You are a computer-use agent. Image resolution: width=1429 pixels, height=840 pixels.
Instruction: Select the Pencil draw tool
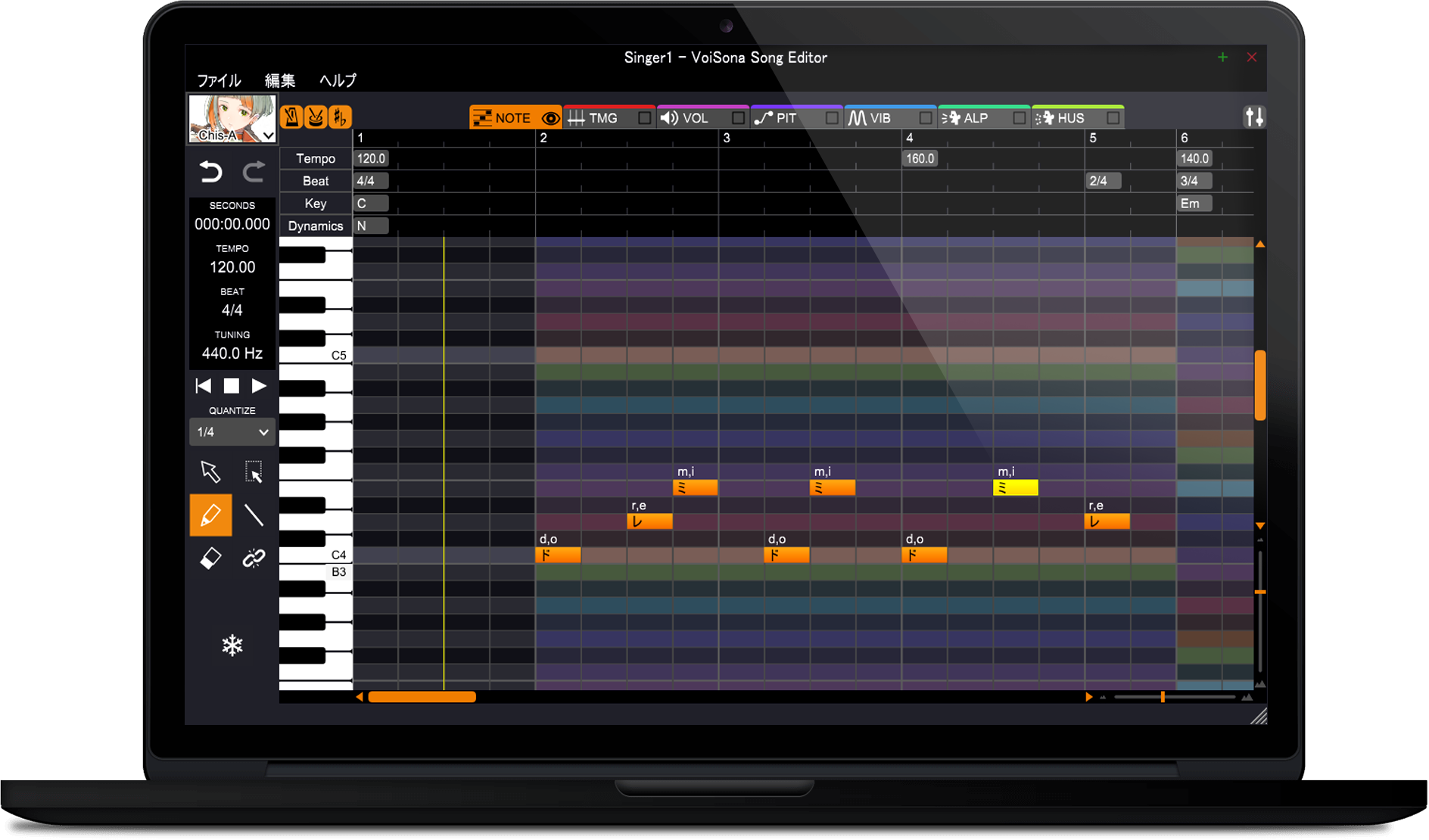click(x=210, y=515)
